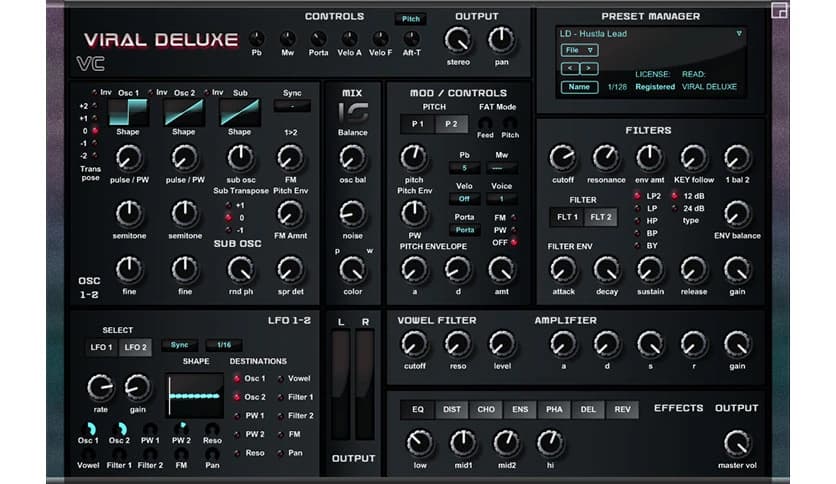Image resolution: width=836 pixels, height=484 pixels.
Task: Switch to the CHO effects tab
Action: pos(486,409)
